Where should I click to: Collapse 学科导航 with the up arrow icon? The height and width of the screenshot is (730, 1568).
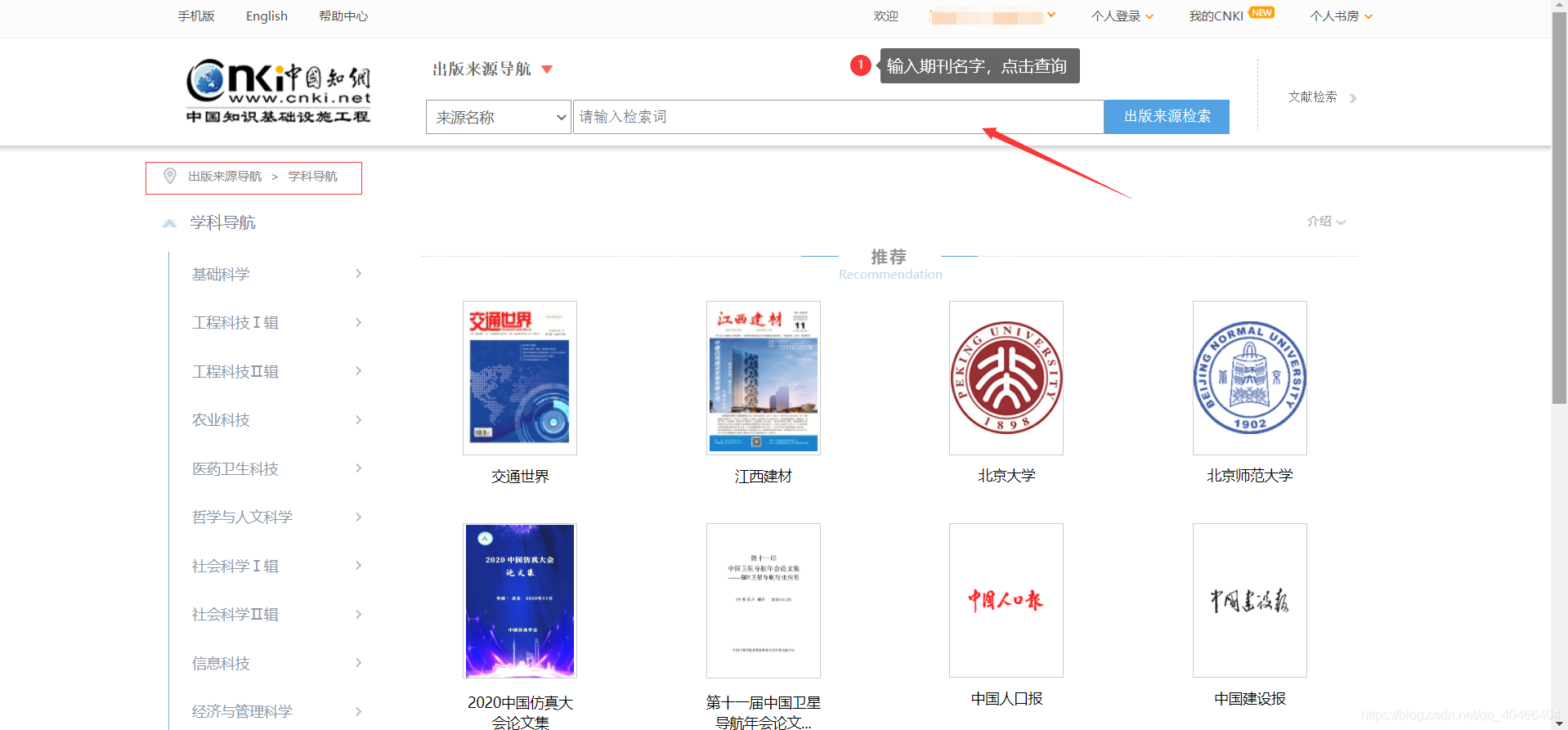tap(169, 222)
